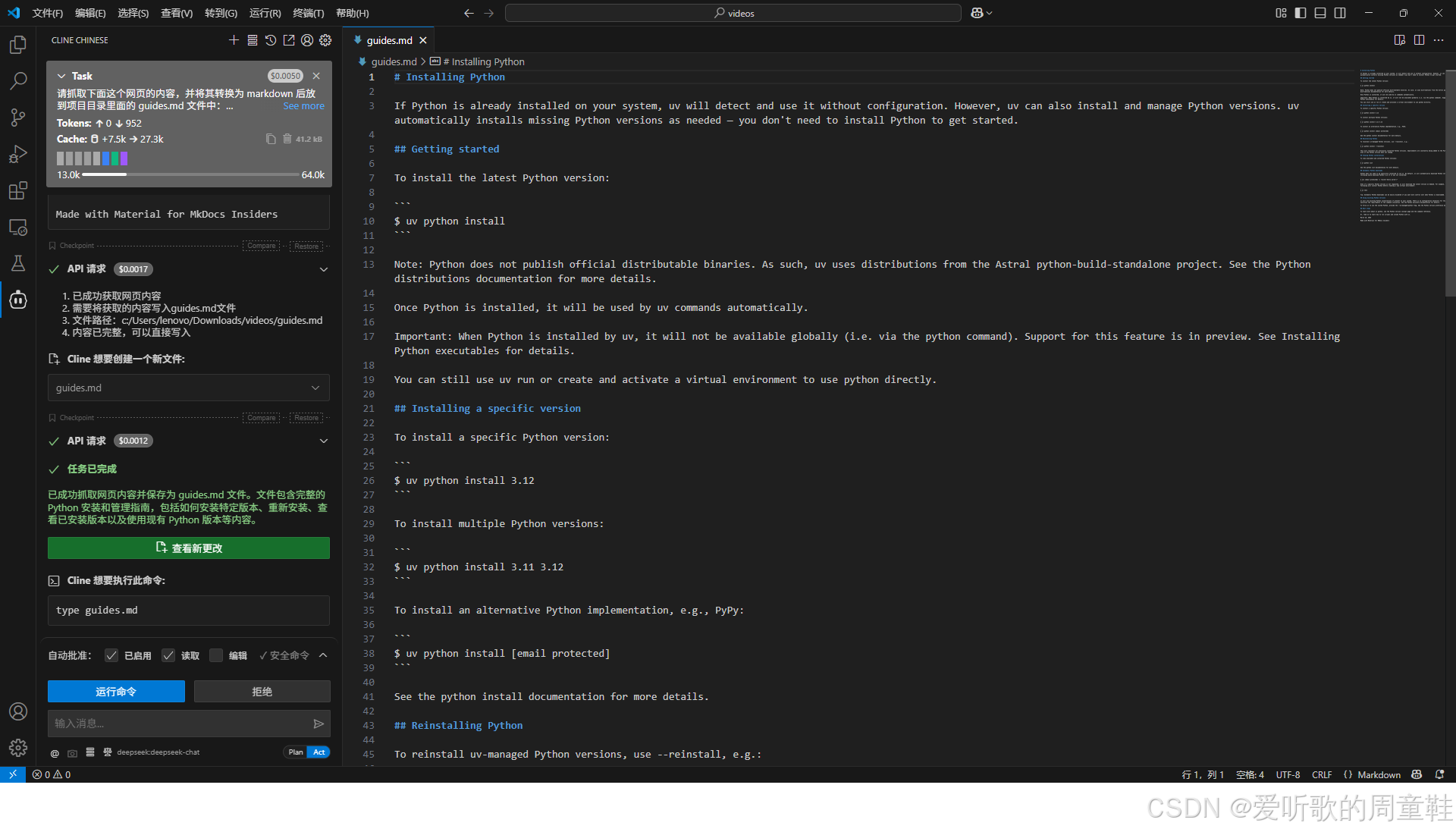Expand the second API 请求 $0.0012 chevron
The width and height of the screenshot is (1456, 832).
click(324, 441)
